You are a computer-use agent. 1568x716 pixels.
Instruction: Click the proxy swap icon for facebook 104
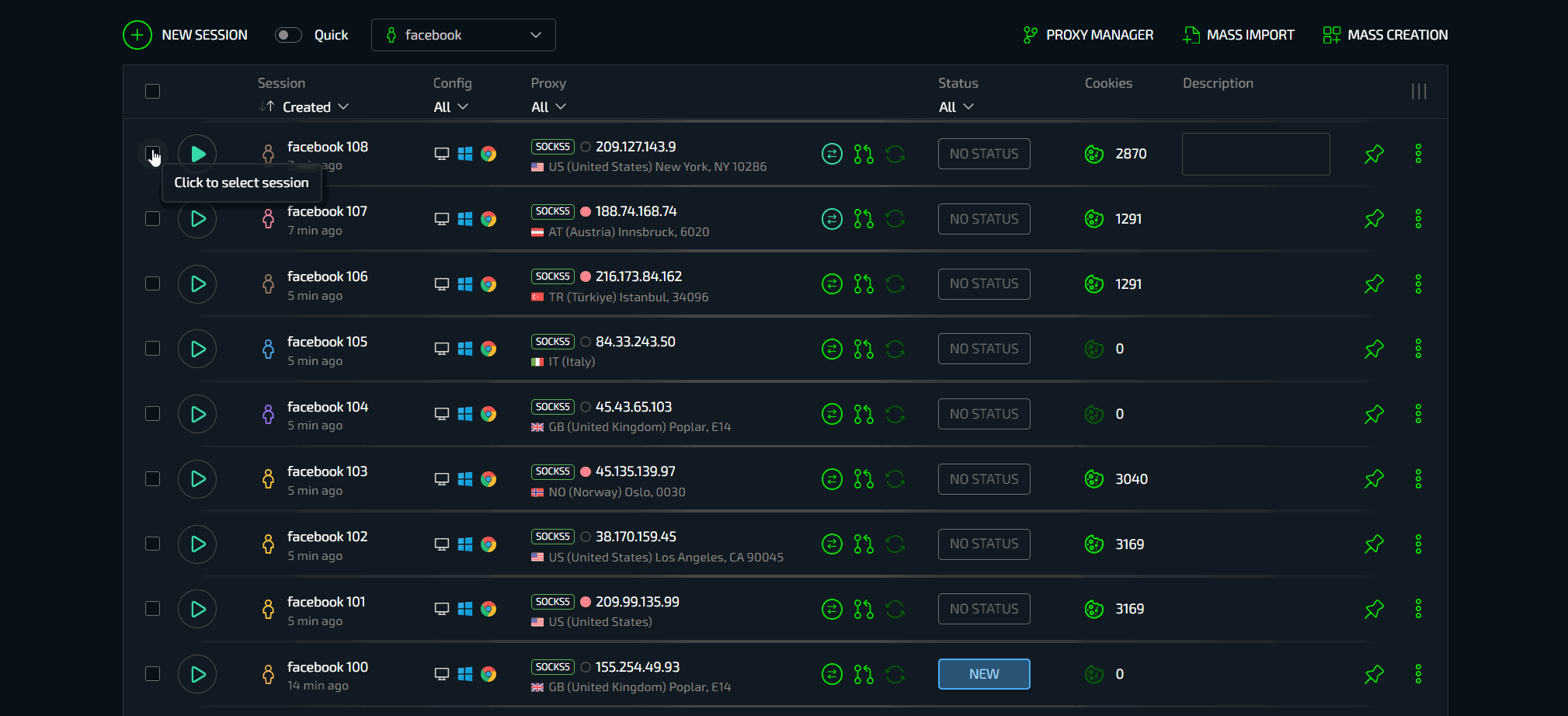[x=832, y=414]
